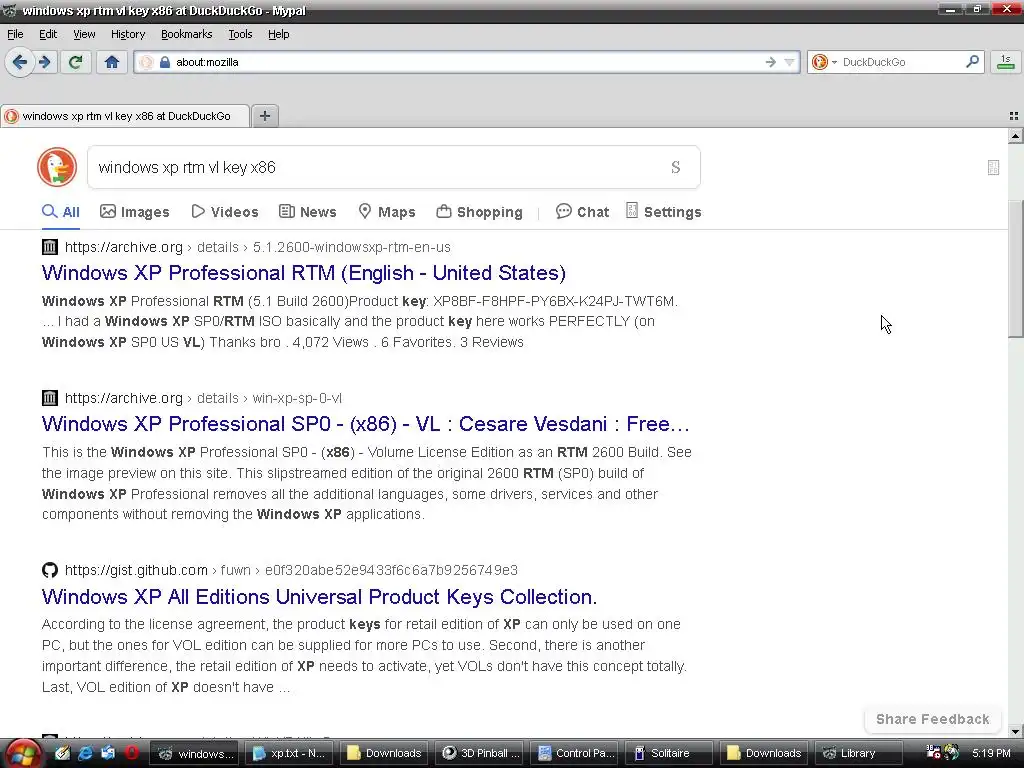This screenshot has height=768, width=1024.
Task: Switch to Solitaire taskbar button
Action: point(670,753)
